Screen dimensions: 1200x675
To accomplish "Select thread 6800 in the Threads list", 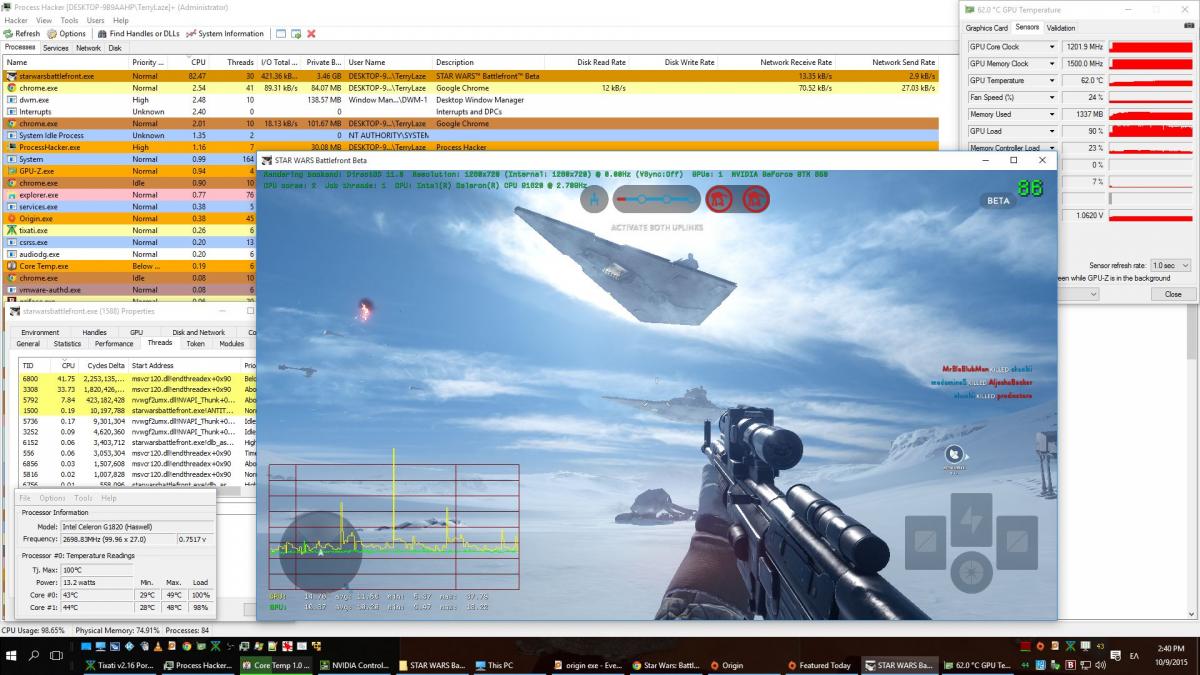I will (x=138, y=379).
